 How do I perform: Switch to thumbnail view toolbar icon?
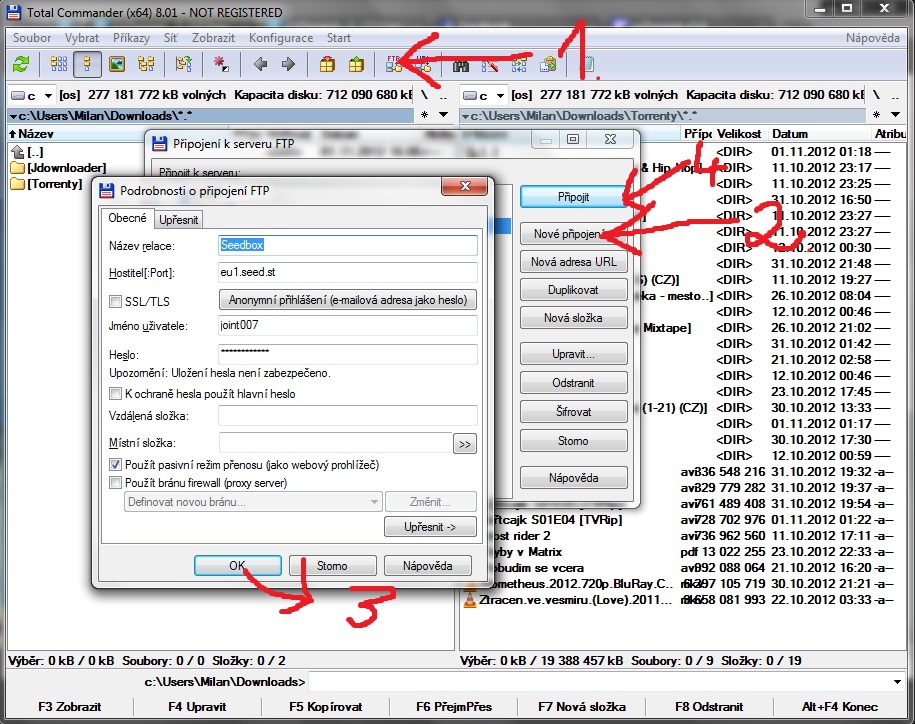click(x=117, y=65)
